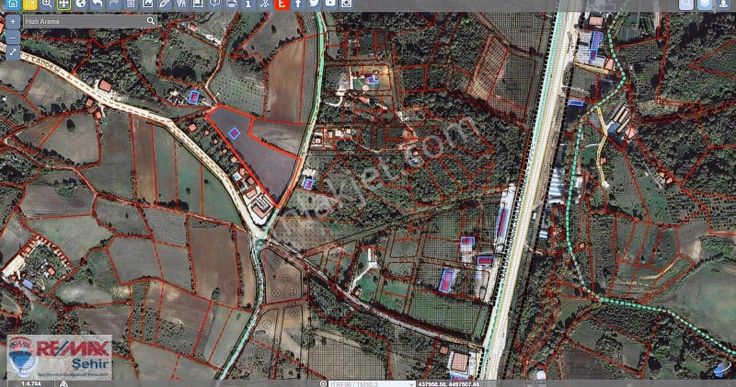The image size is (736, 387).
Task: Click the scissors/cut tool icon
Action: coord(265,4)
